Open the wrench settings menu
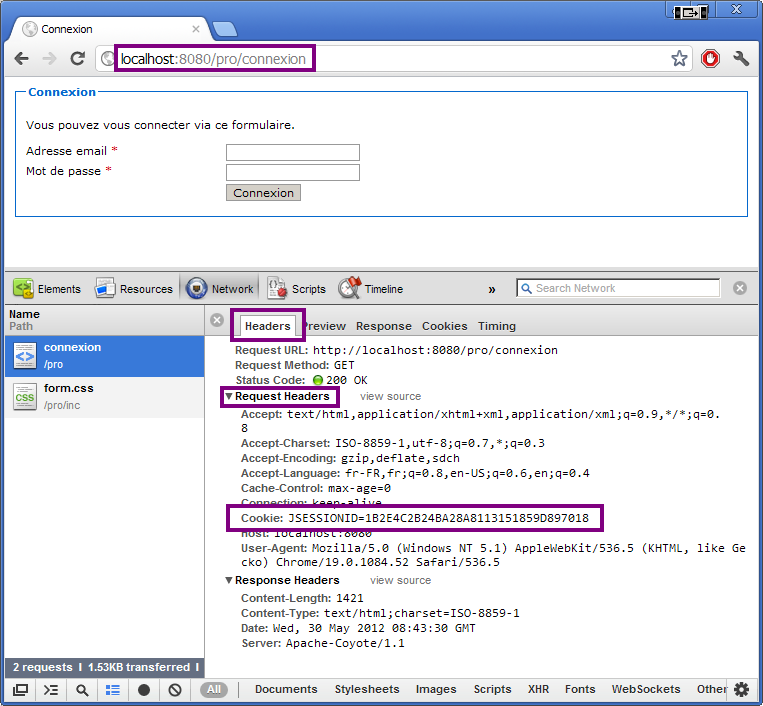Viewport: 763px width, 706px height. click(x=741, y=59)
